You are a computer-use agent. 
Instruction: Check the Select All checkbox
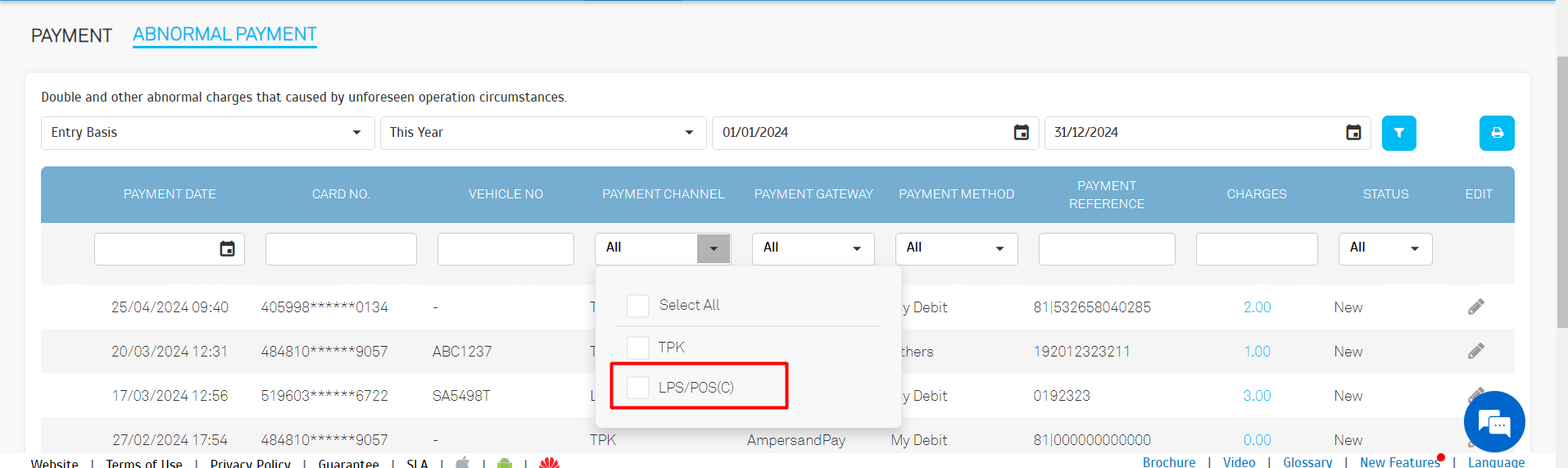[637, 306]
